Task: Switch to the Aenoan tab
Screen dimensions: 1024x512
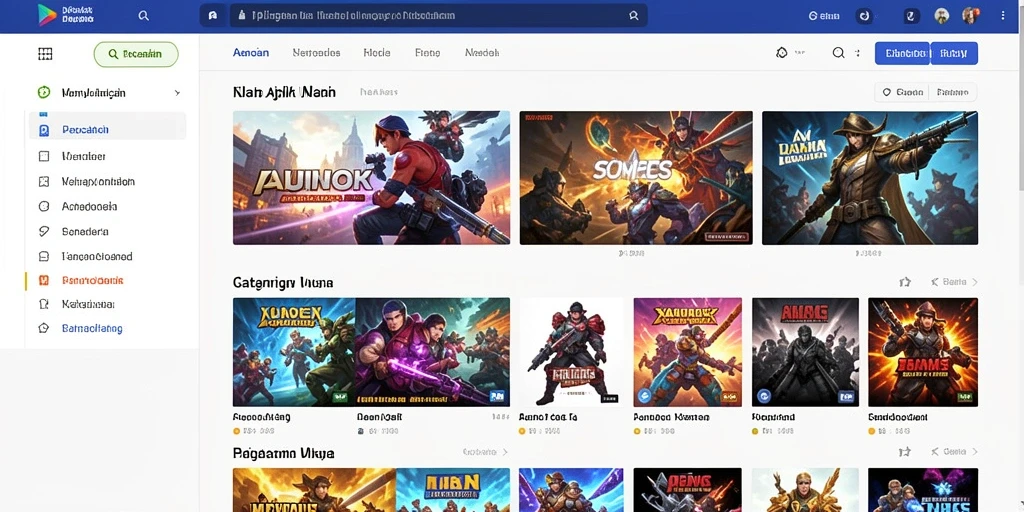Action: pyautogui.click(x=251, y=53)
